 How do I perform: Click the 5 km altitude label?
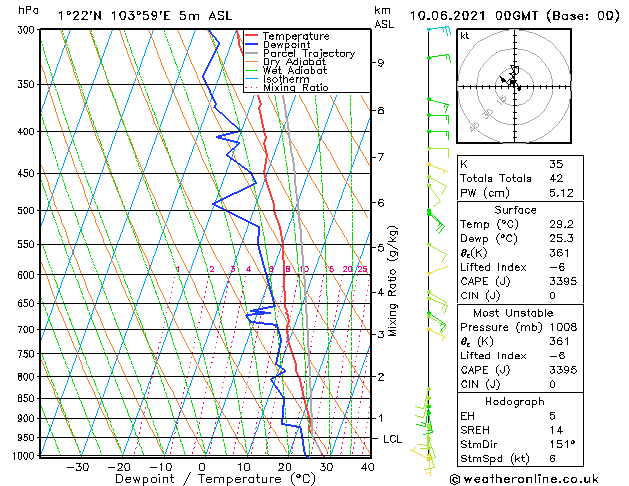coord(380,247)
